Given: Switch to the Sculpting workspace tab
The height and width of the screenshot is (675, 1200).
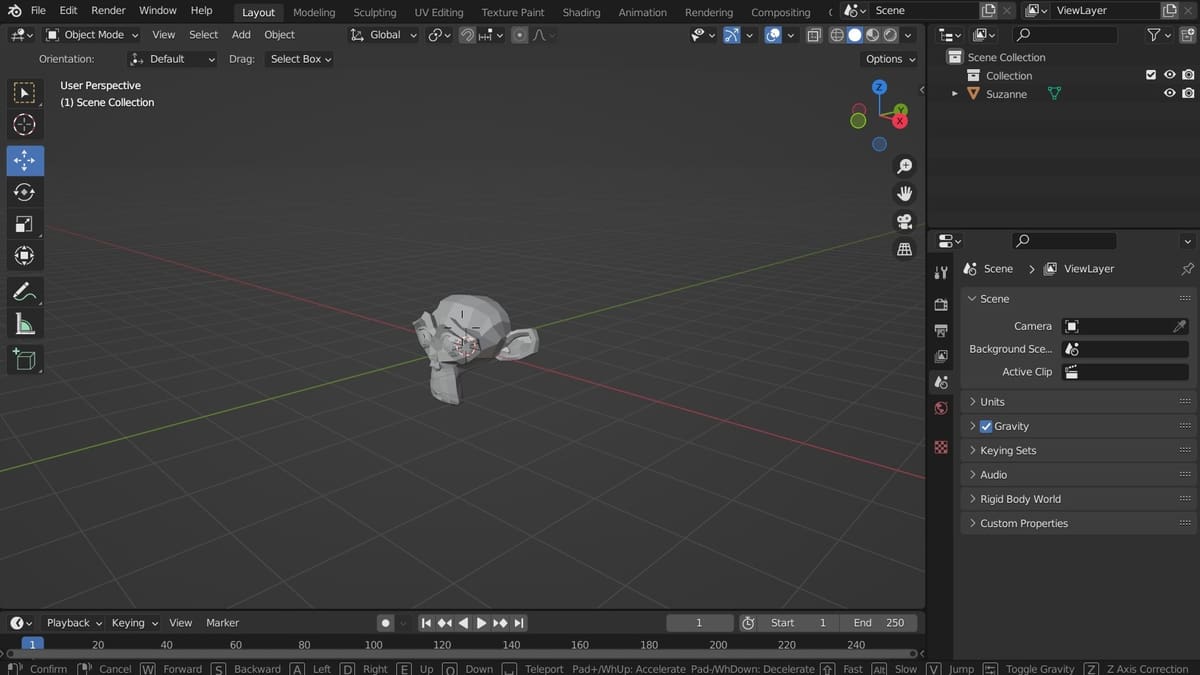Looking at the screenshot, I should [375, 12].
